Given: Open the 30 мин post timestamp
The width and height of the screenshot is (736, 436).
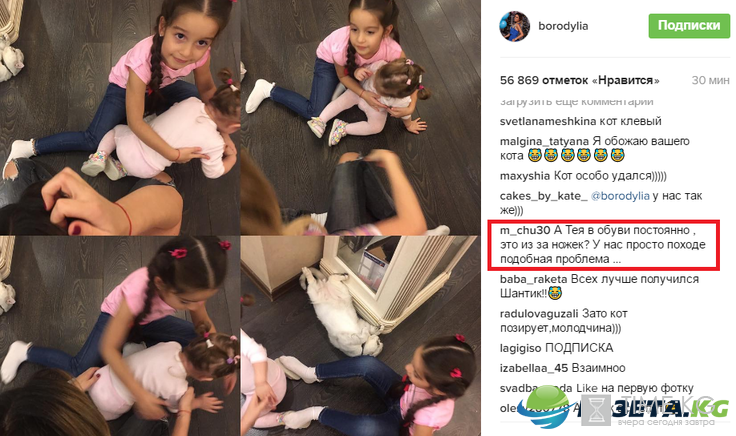Looking at the screenshot, I should [x=710, y=80].
